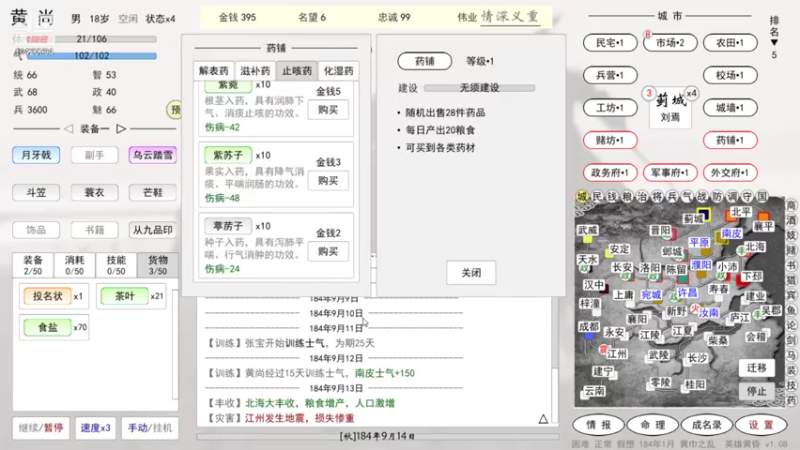
Task: Open the 消耗 0/50 inventory tab
Action: tap(74, 265)
